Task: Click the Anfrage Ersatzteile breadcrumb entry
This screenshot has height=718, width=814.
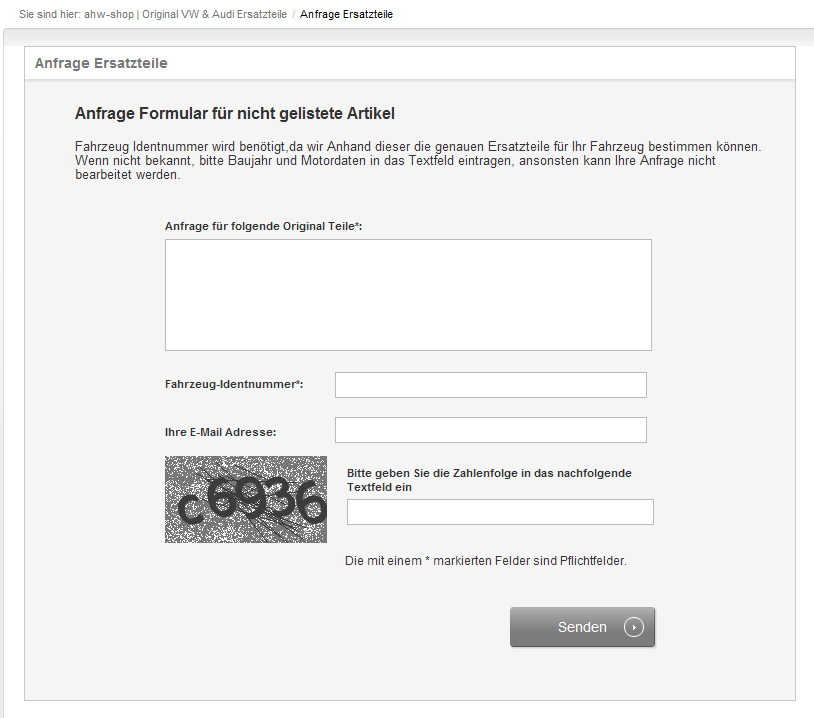Action: click(346, 15)
